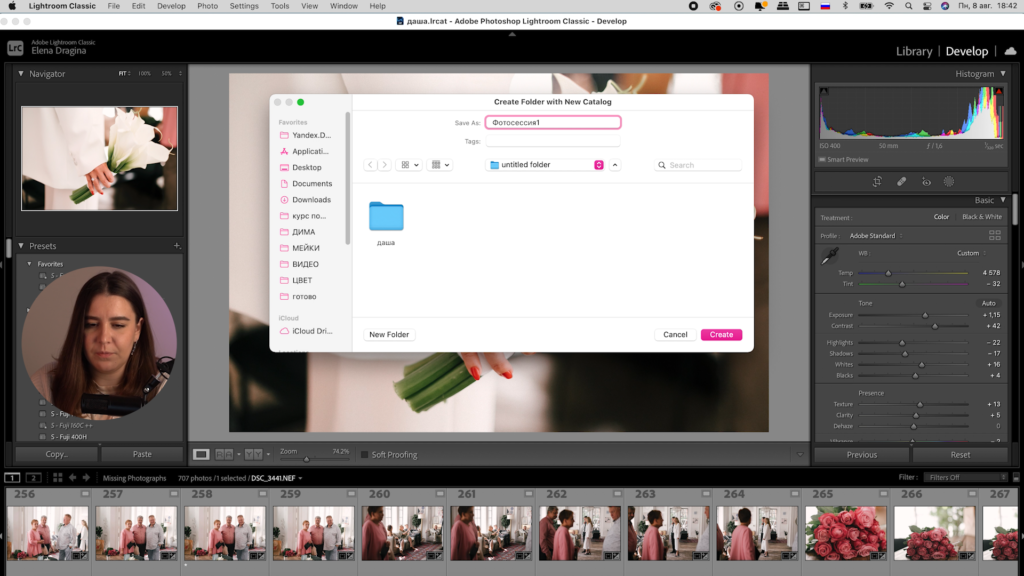Select the Healing tool icon

pos(901,182)
